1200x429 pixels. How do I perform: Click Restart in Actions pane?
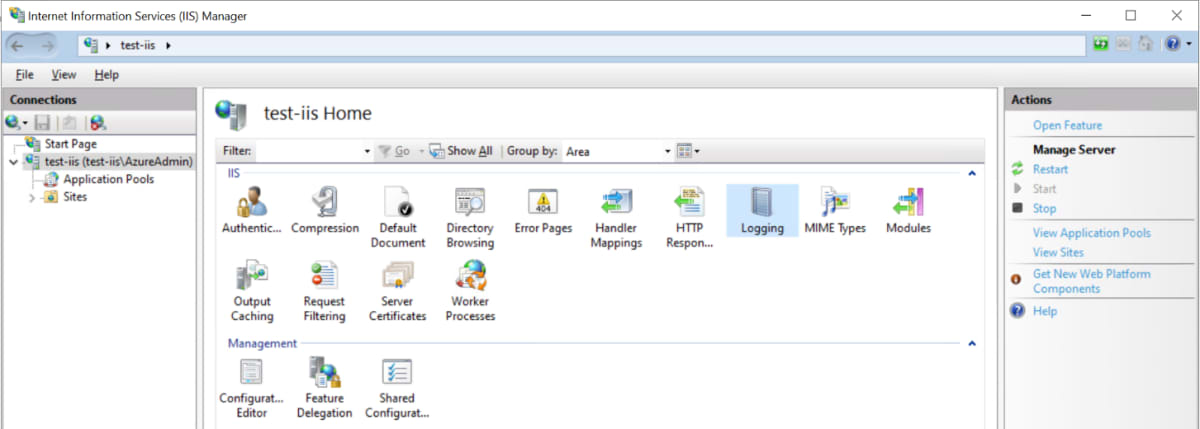[x=1050, y=169]
